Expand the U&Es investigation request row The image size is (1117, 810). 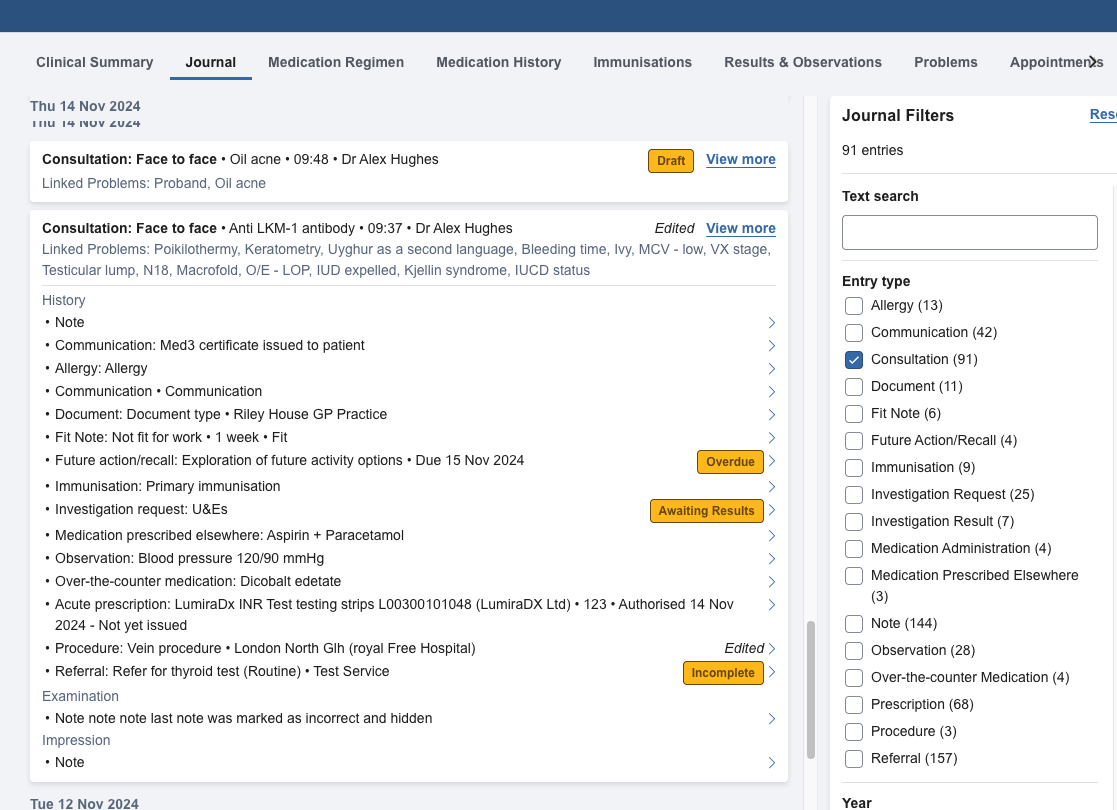[x=771, y=511]
